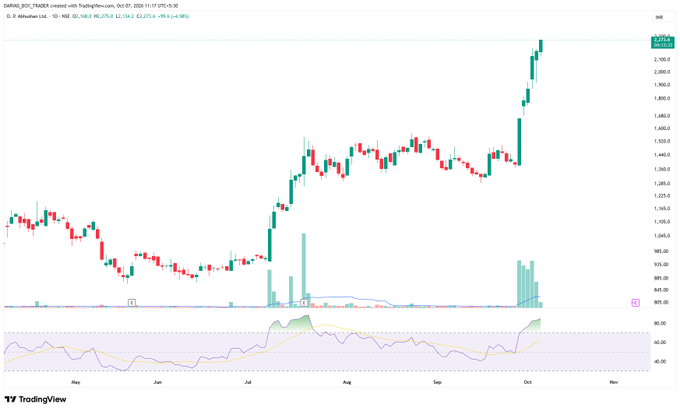Viewport: 680px width, 411px height.
Task: Click the green current price label 2,273.6
Action: [x=663, y=42]
